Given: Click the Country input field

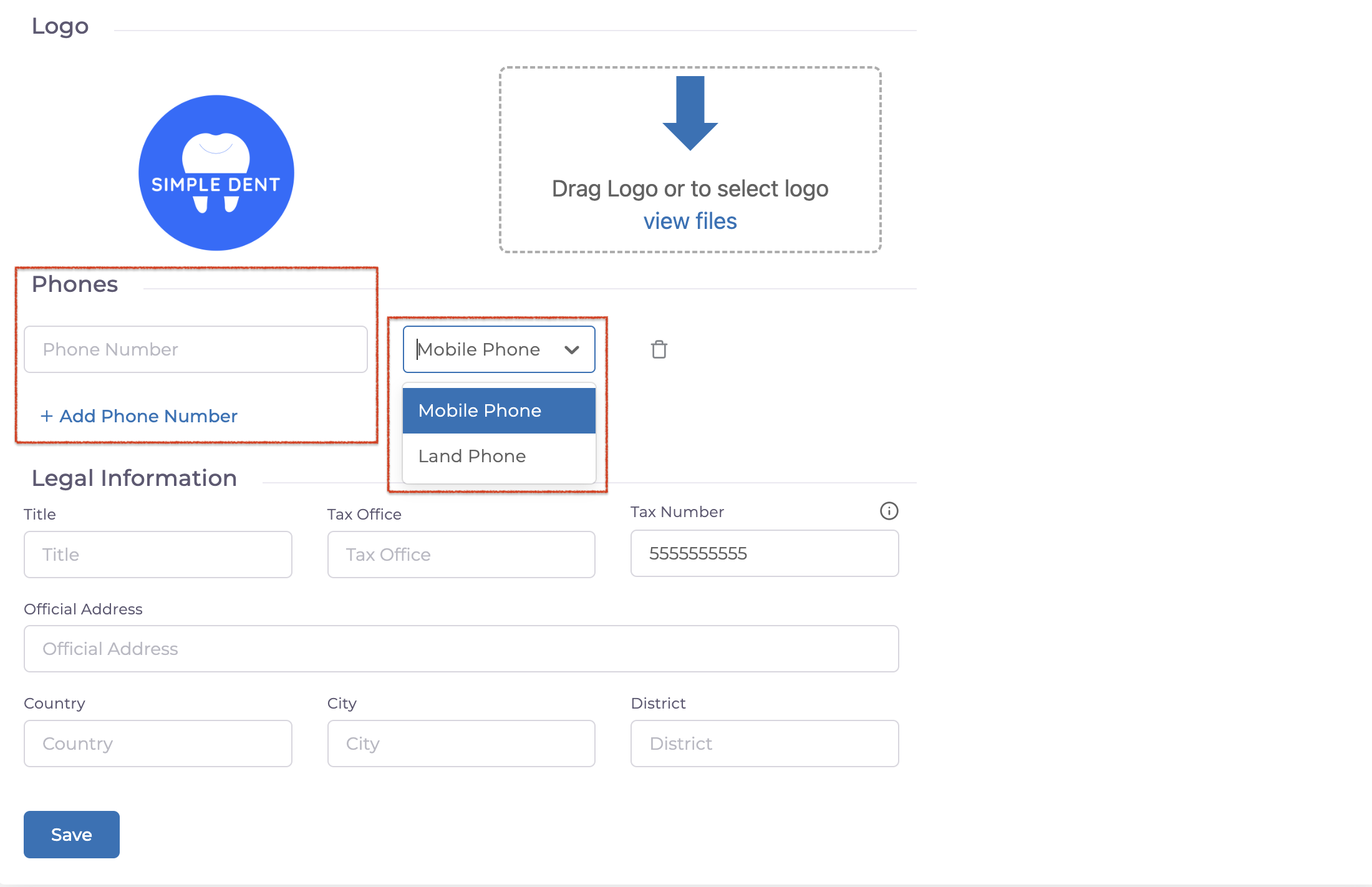Looking at the screenshot, I should [158, 744].
